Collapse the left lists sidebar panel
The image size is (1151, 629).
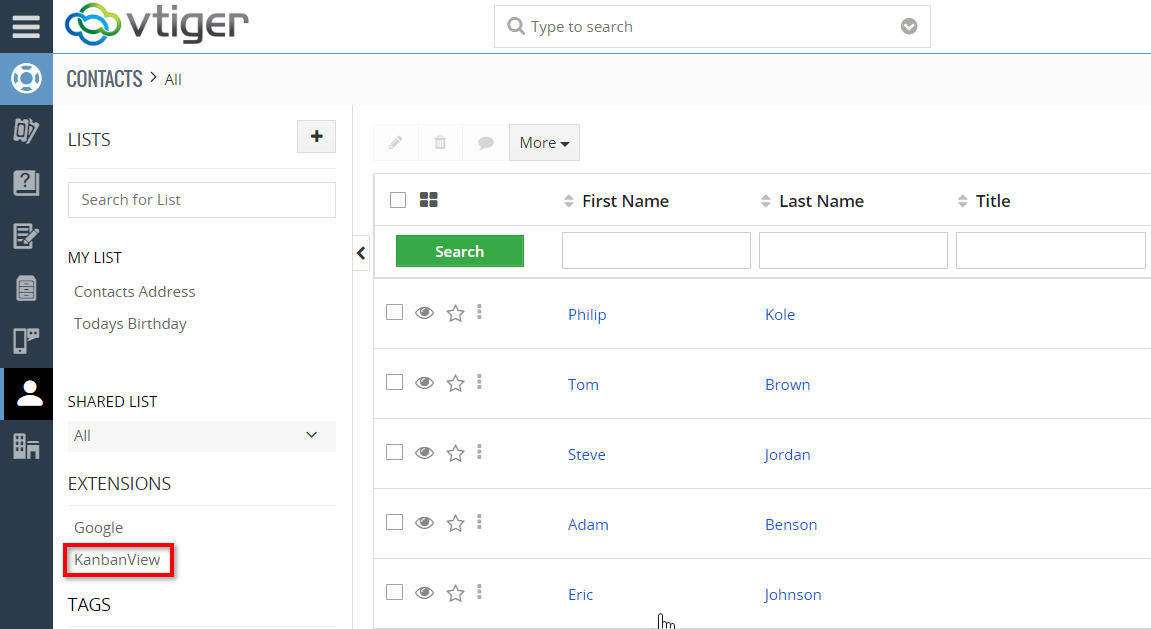(x=360, y=253)
